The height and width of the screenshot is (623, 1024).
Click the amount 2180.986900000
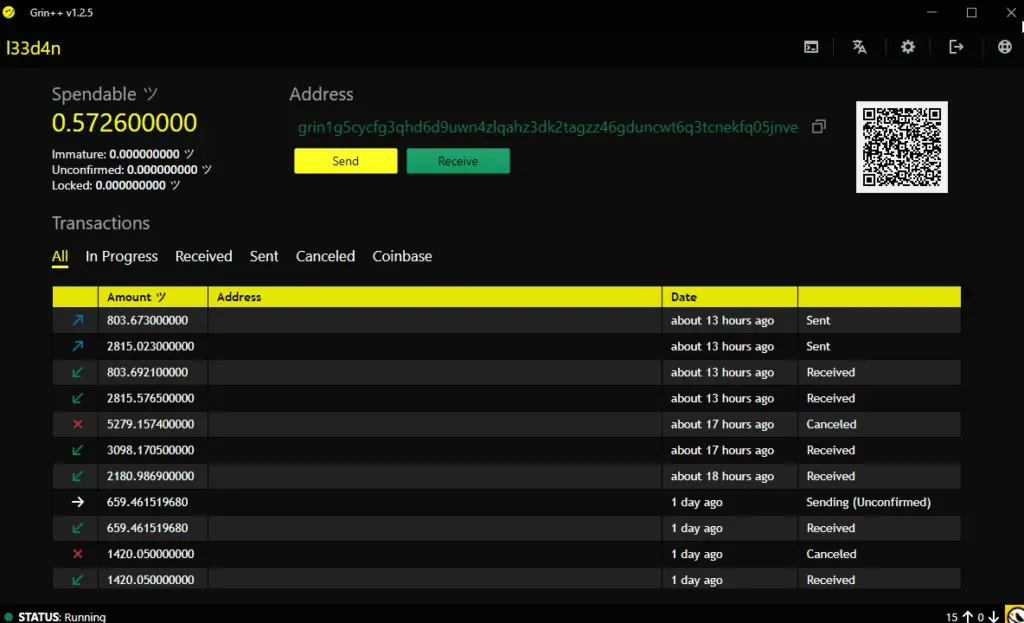(150, 476)
